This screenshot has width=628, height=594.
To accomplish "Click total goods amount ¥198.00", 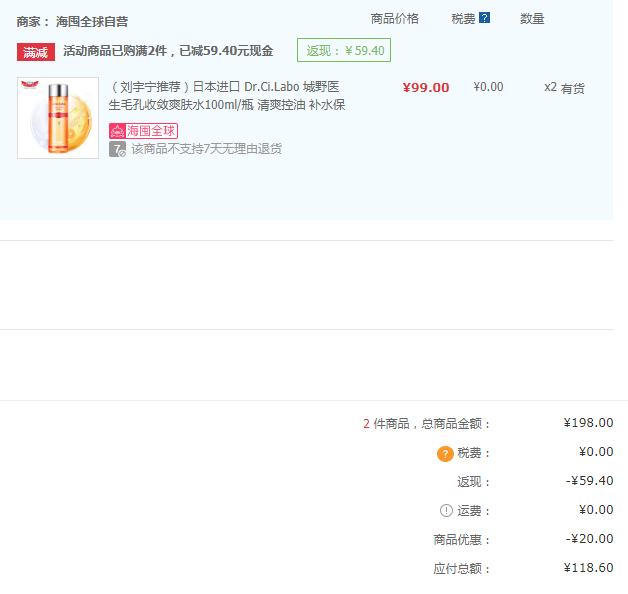I will (x=588, y=423).
